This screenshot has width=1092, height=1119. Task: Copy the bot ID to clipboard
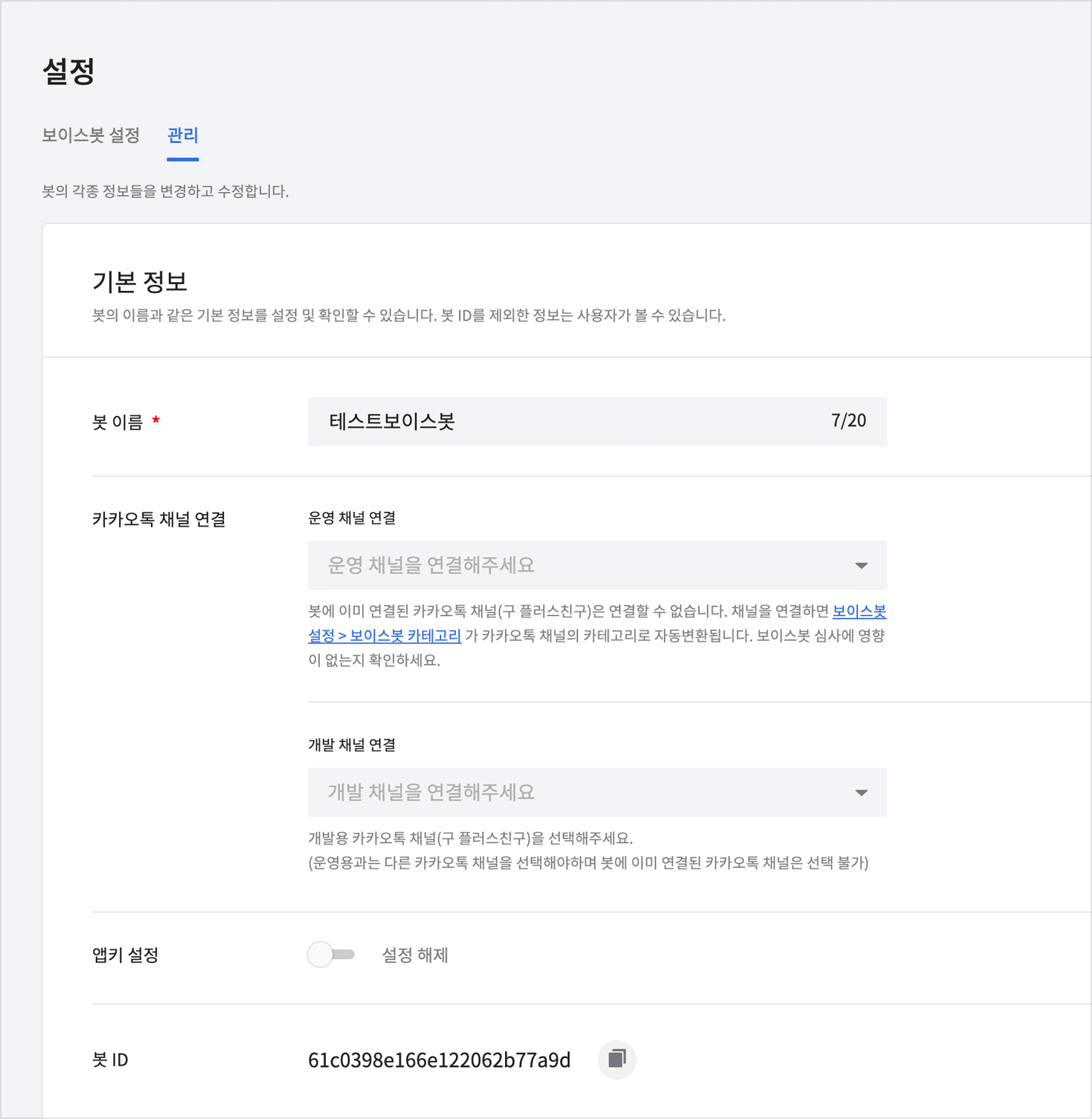617,1059
